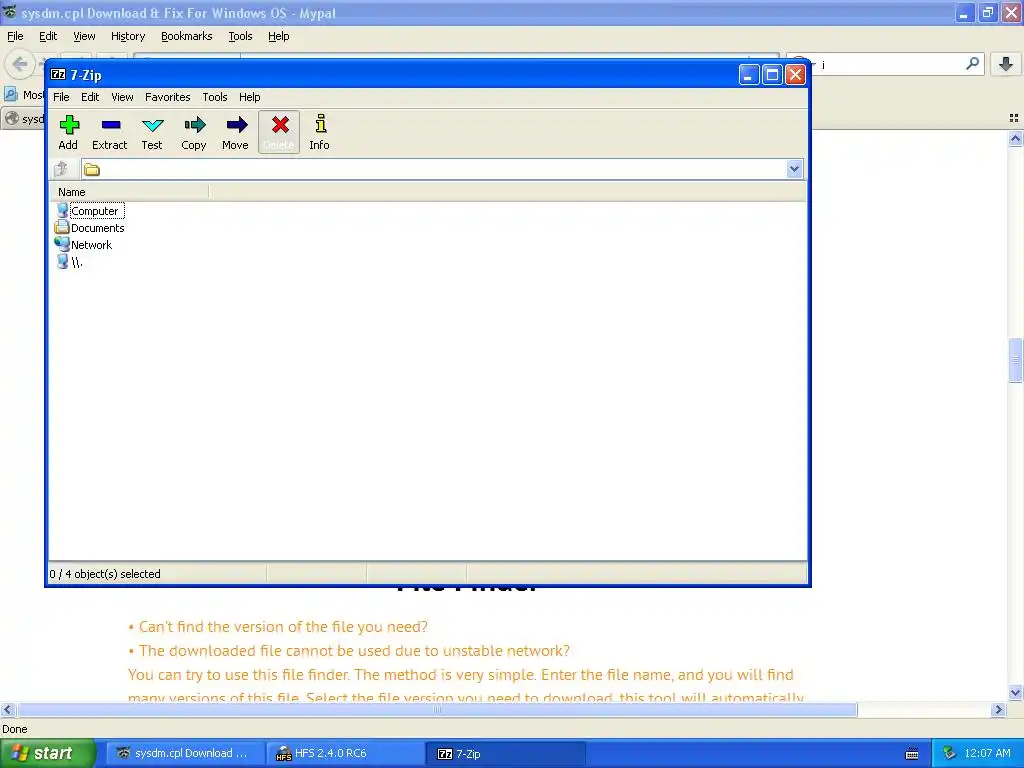Click the "0 / 4 object(s) selected" status text

[105, 573]
